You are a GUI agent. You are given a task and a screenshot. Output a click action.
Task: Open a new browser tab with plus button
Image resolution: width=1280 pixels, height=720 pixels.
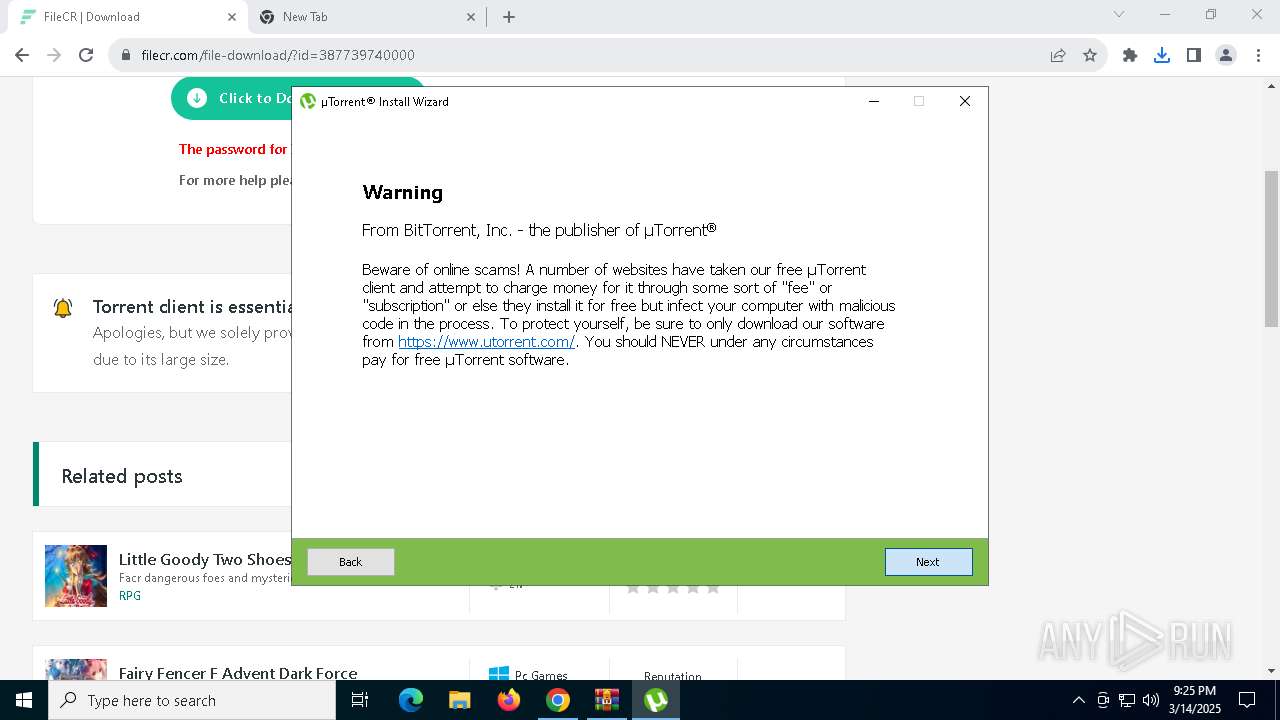pos(509,17)
